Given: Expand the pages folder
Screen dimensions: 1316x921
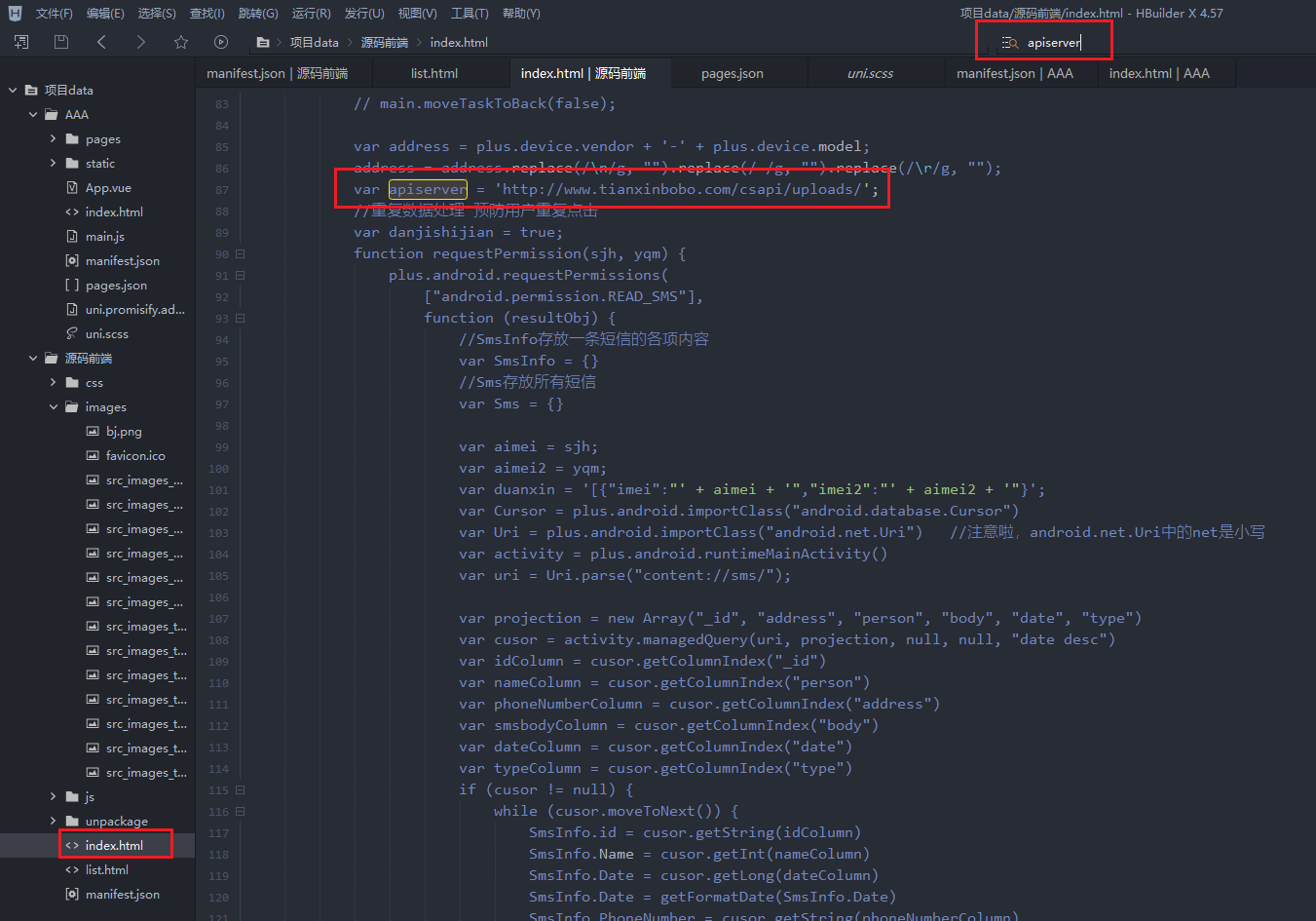Looking at the screenshot, I should click(x=54, y=139).
